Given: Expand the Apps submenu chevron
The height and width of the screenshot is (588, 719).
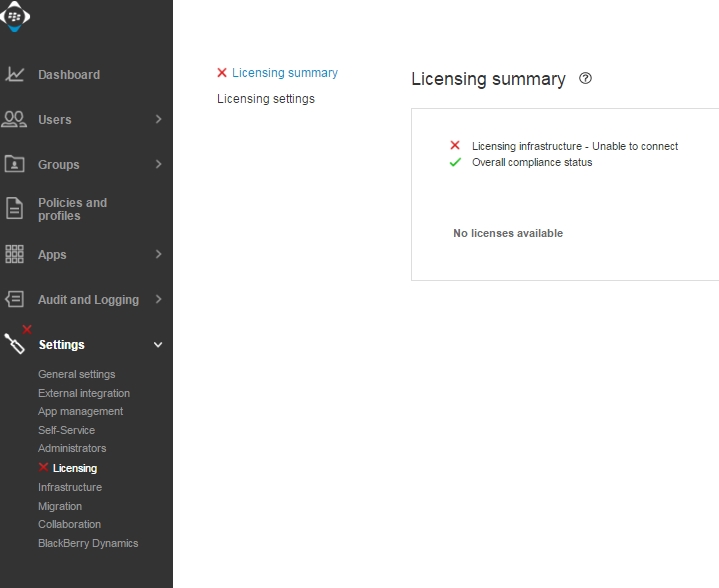Looking at the screenshot, I should click(158, 254).
